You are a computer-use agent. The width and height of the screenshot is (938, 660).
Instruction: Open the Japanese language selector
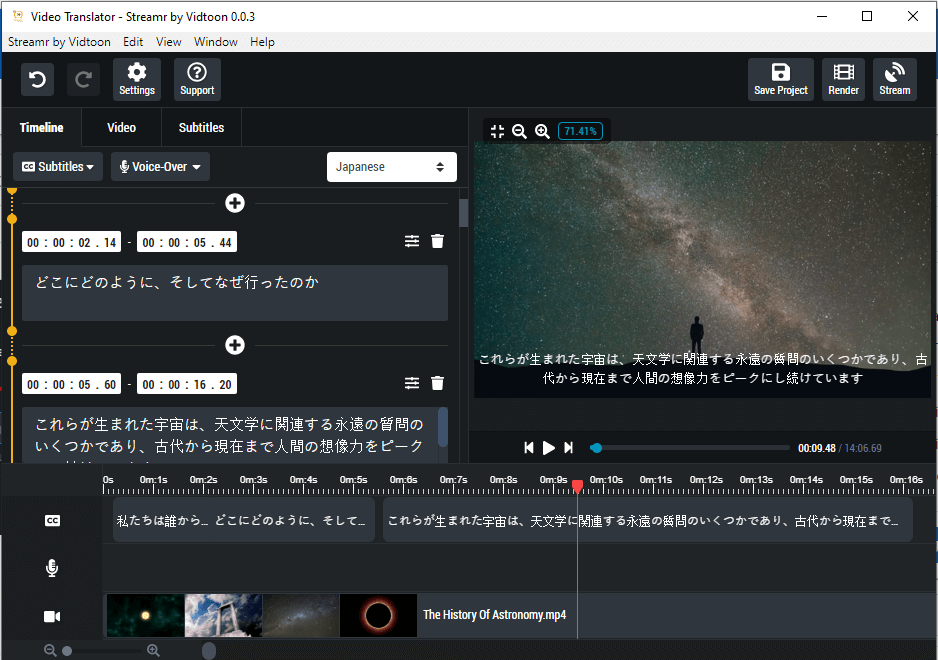[391, 167]
